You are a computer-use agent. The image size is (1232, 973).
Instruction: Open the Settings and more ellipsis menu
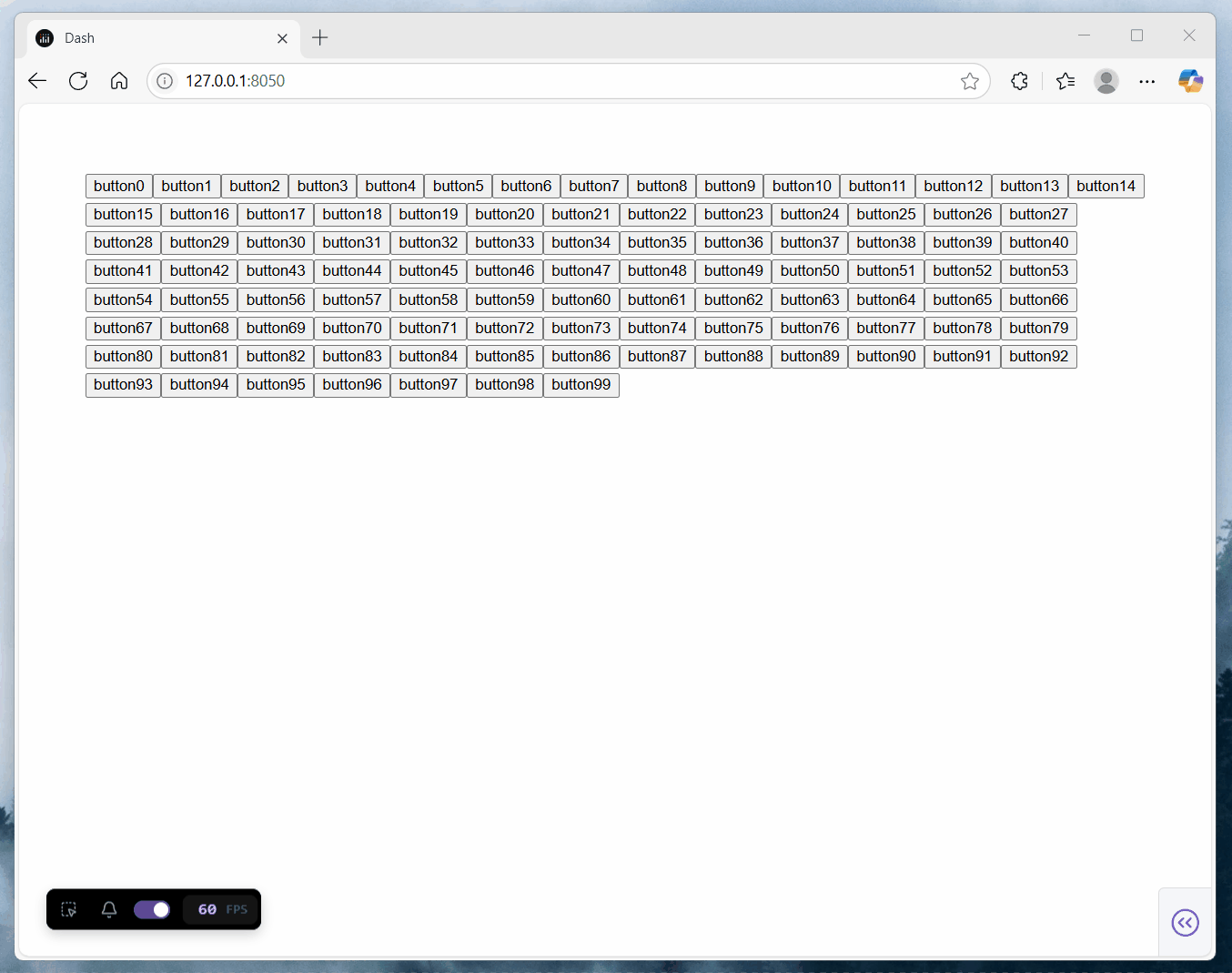coord(1147,81)
